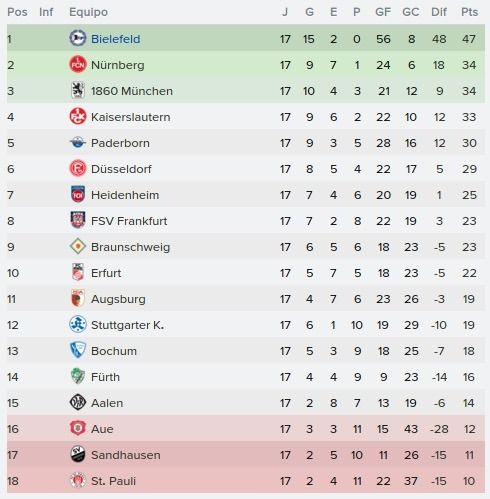Select the Braunschweig diamond crest
490x499 pixels.
coord(78,246)
